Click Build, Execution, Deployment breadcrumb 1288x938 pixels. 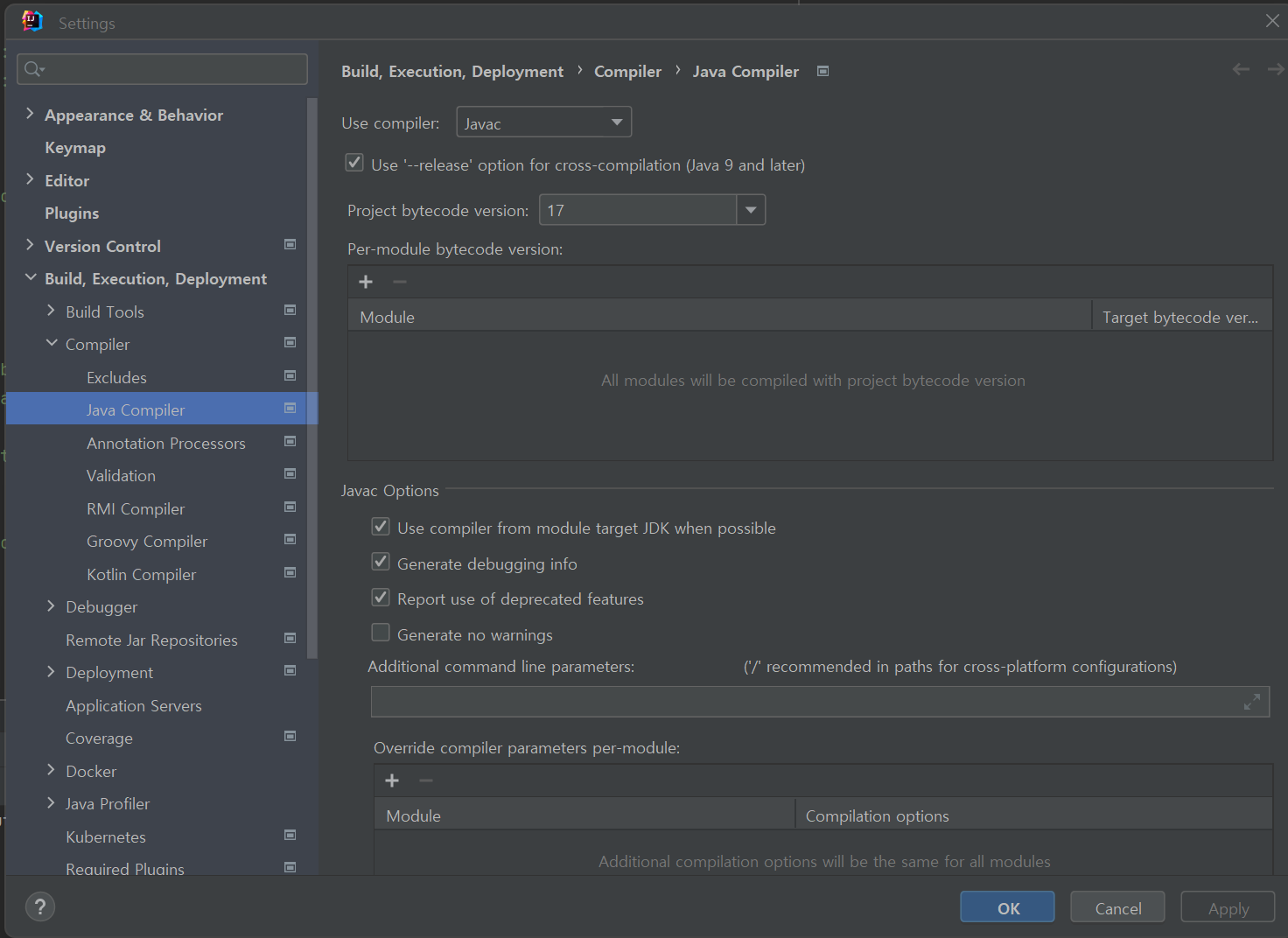coord(452,71)
